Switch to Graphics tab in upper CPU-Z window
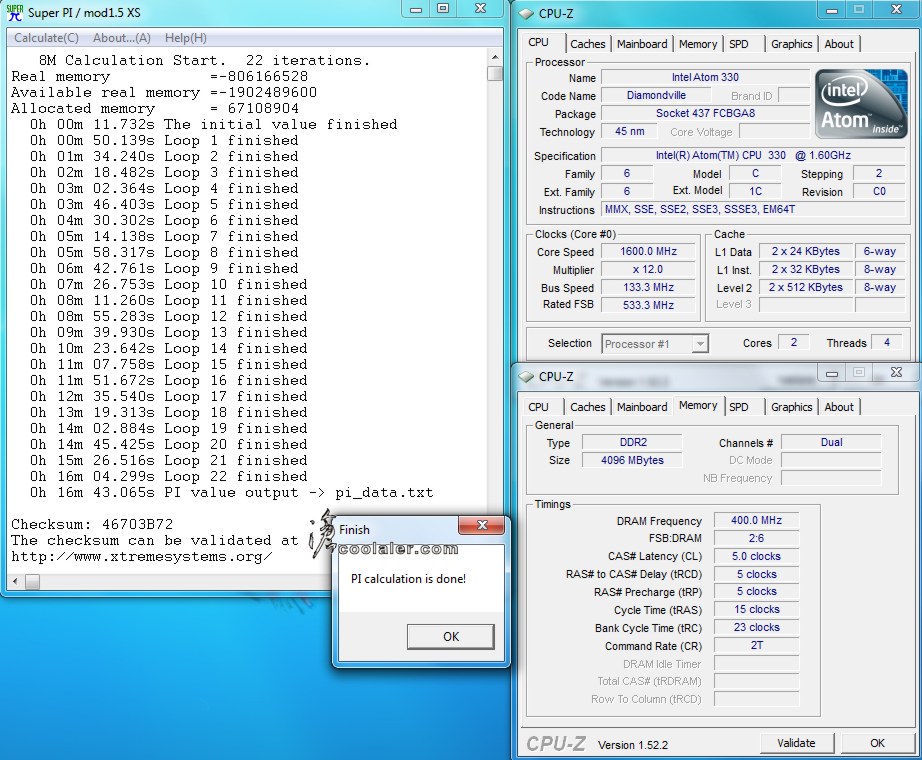The height and width of the screenshot is (760, 922). point(791,44)
